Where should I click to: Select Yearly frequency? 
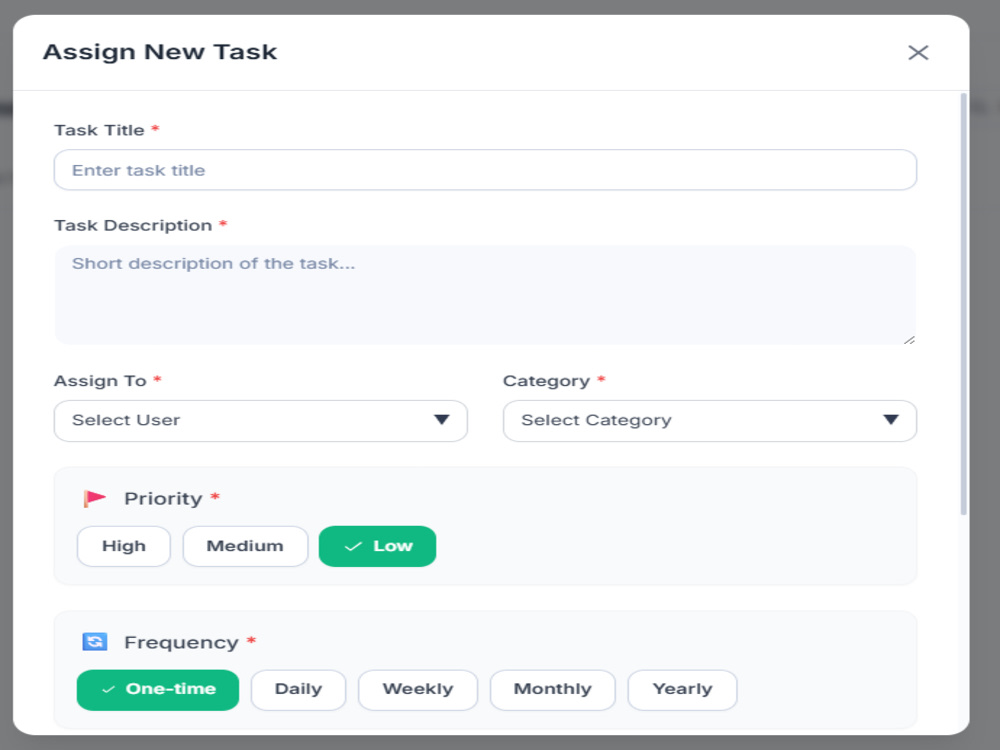coord(682,689)
